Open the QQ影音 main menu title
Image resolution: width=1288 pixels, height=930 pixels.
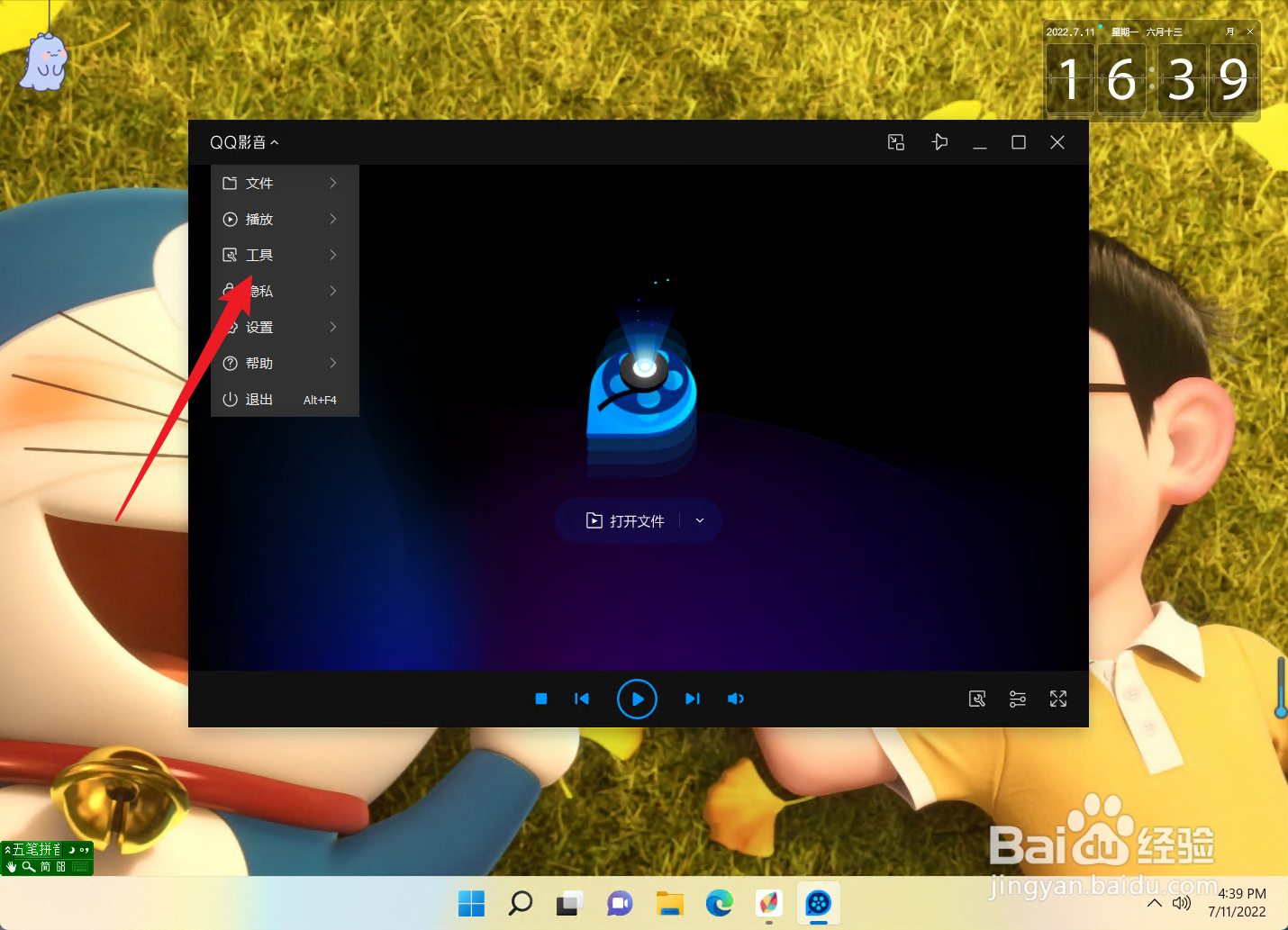pyautogui.click(x=244, y=142)
